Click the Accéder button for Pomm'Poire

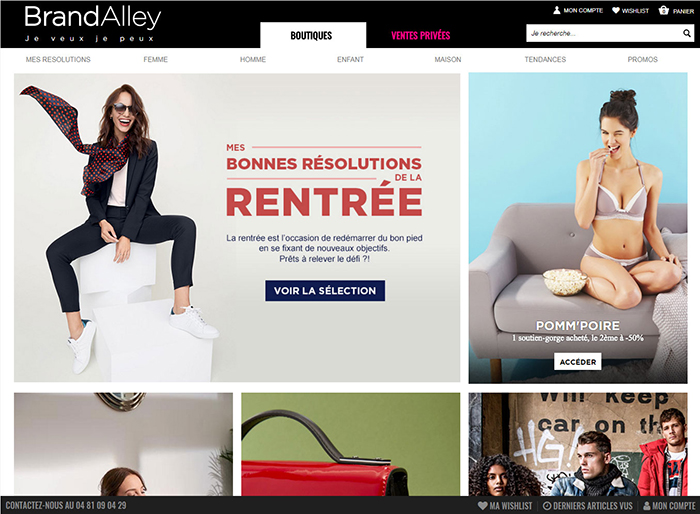click(578, 362)
